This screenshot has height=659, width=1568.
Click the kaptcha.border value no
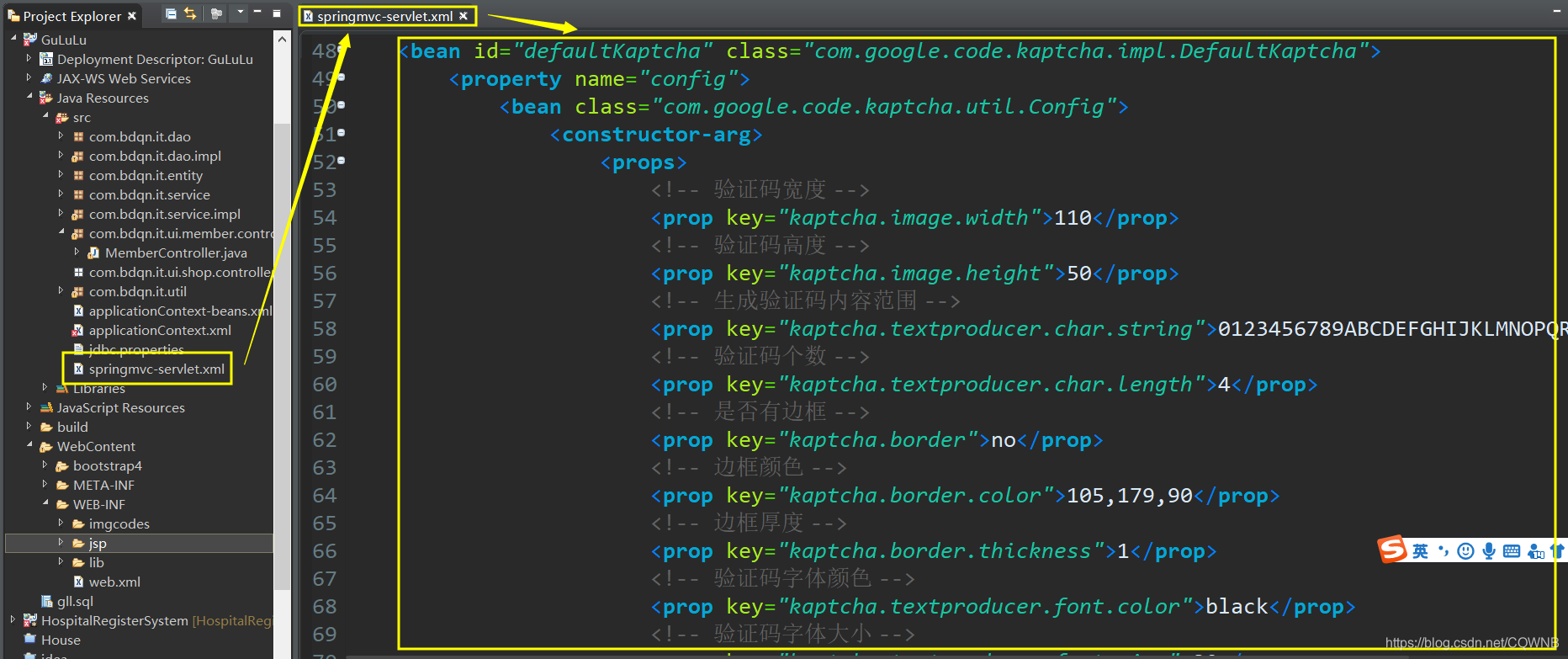click(x=1004, y=440)
